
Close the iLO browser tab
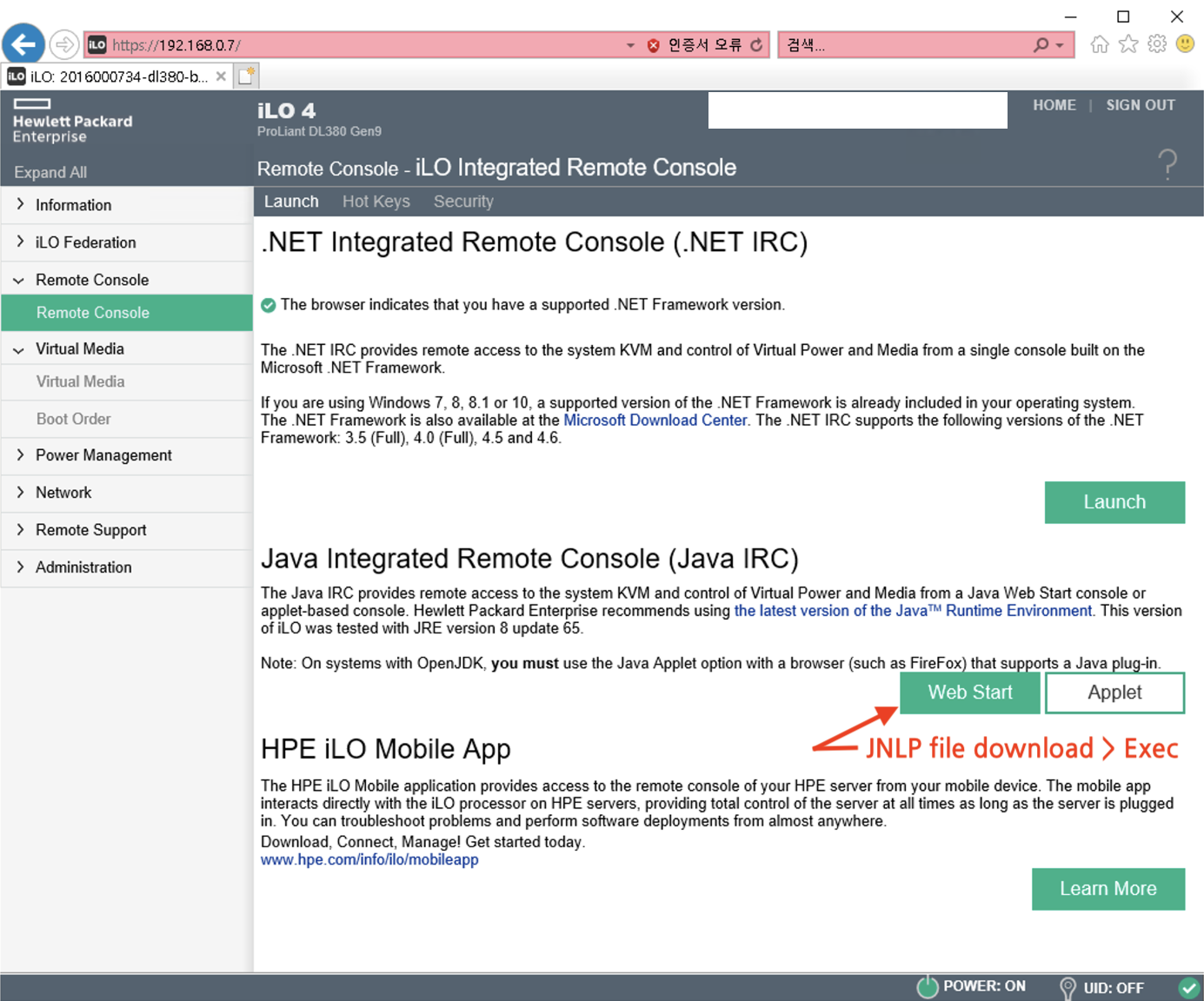221,76
